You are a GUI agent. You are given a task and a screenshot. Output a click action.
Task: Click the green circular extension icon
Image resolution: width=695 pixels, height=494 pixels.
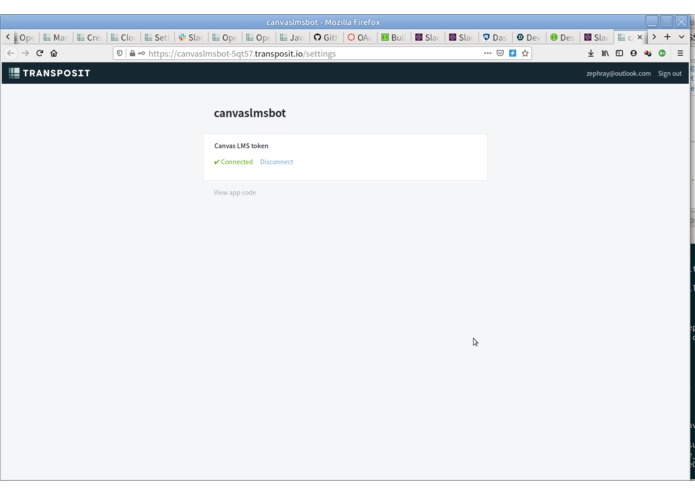click(662, 53)
